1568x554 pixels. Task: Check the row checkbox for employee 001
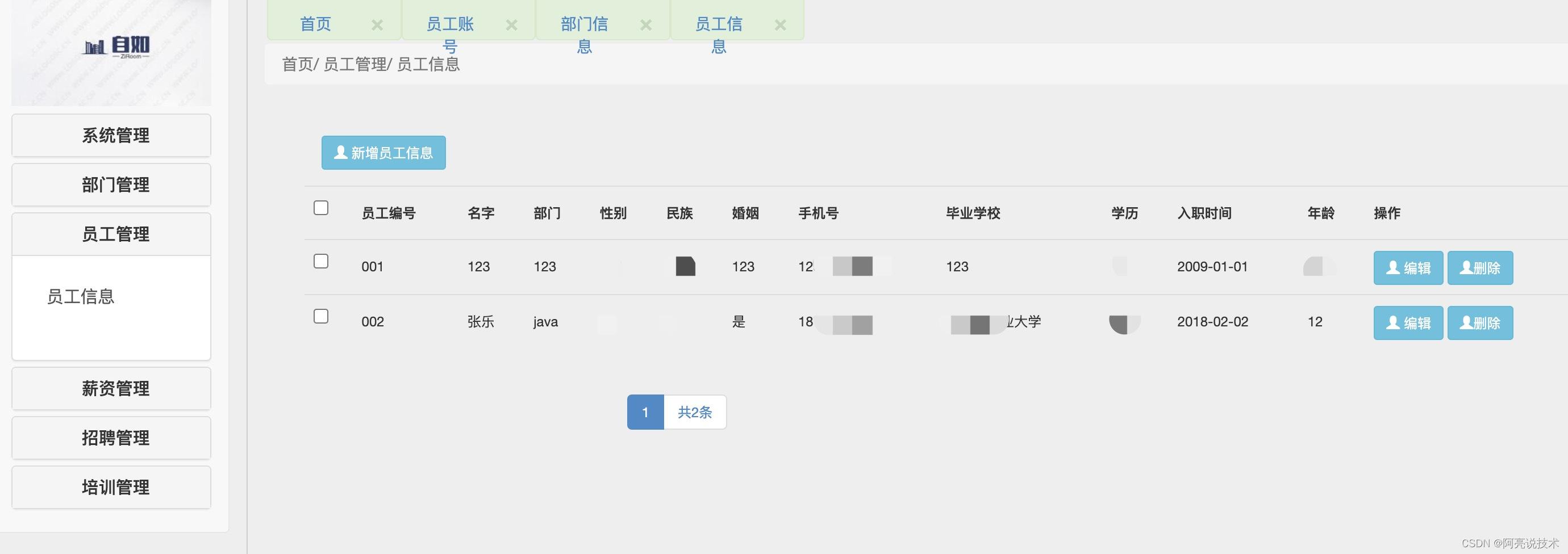click(x=321, y=261)
